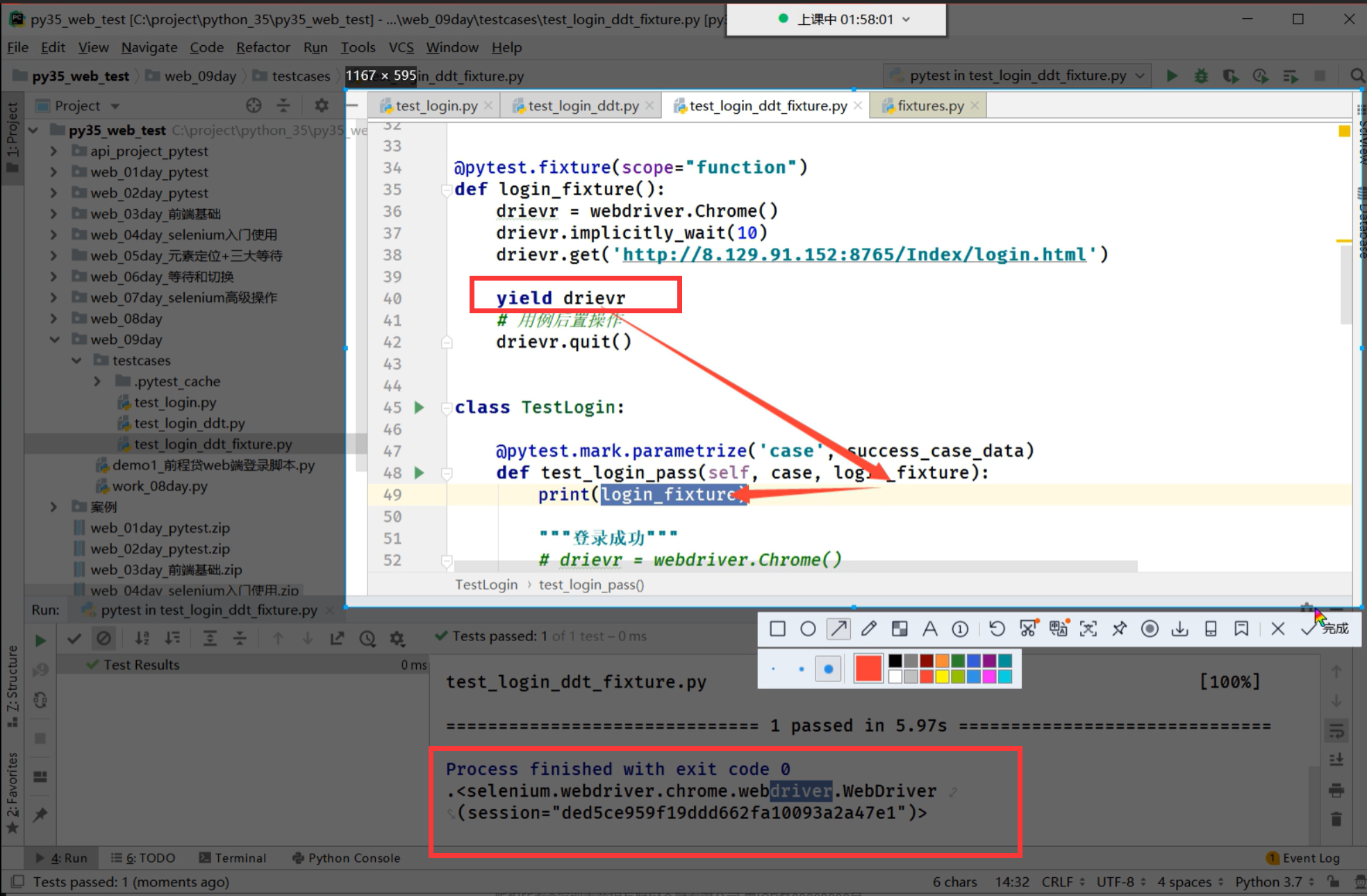
Task: Open the Refactor menu
Action: coord(263,47)
